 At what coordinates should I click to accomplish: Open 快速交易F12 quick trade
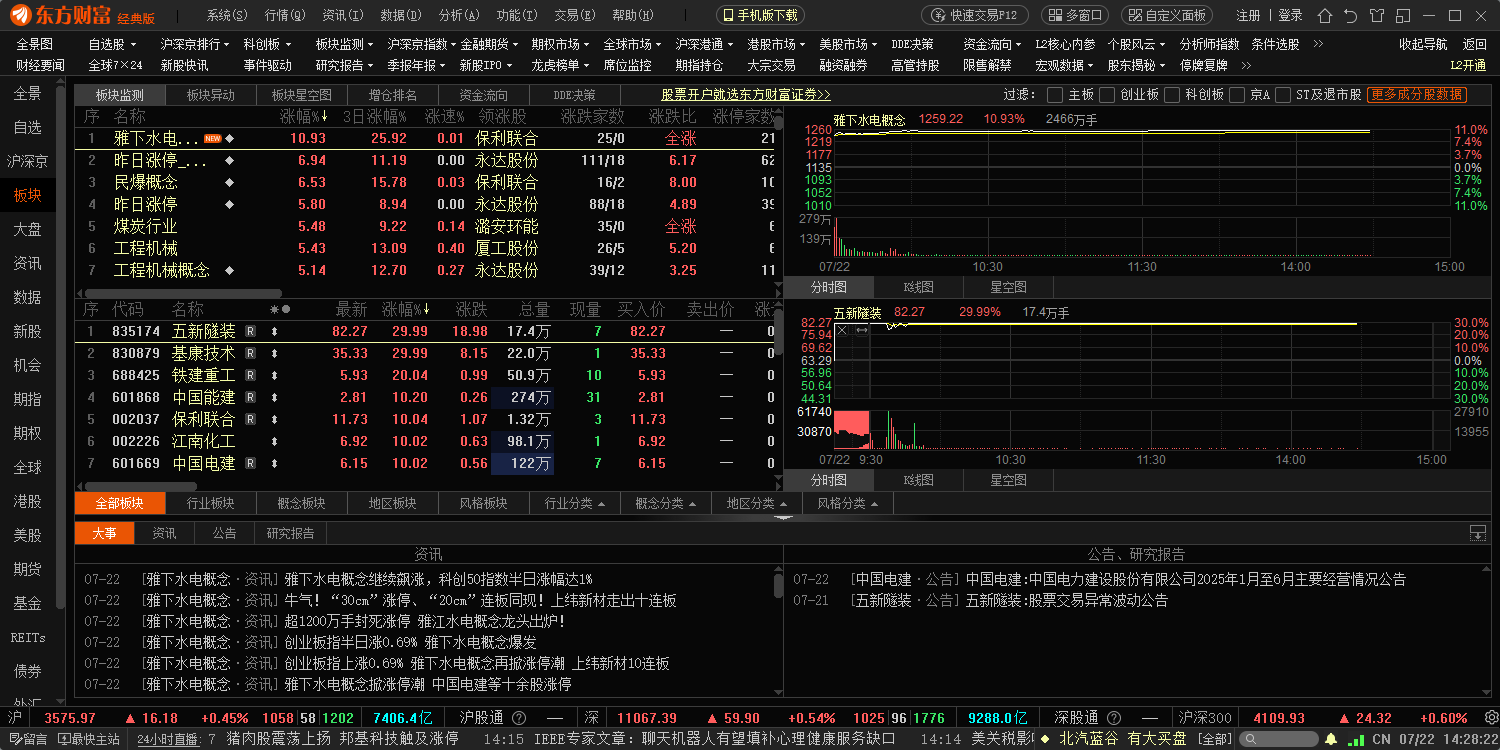974,15
